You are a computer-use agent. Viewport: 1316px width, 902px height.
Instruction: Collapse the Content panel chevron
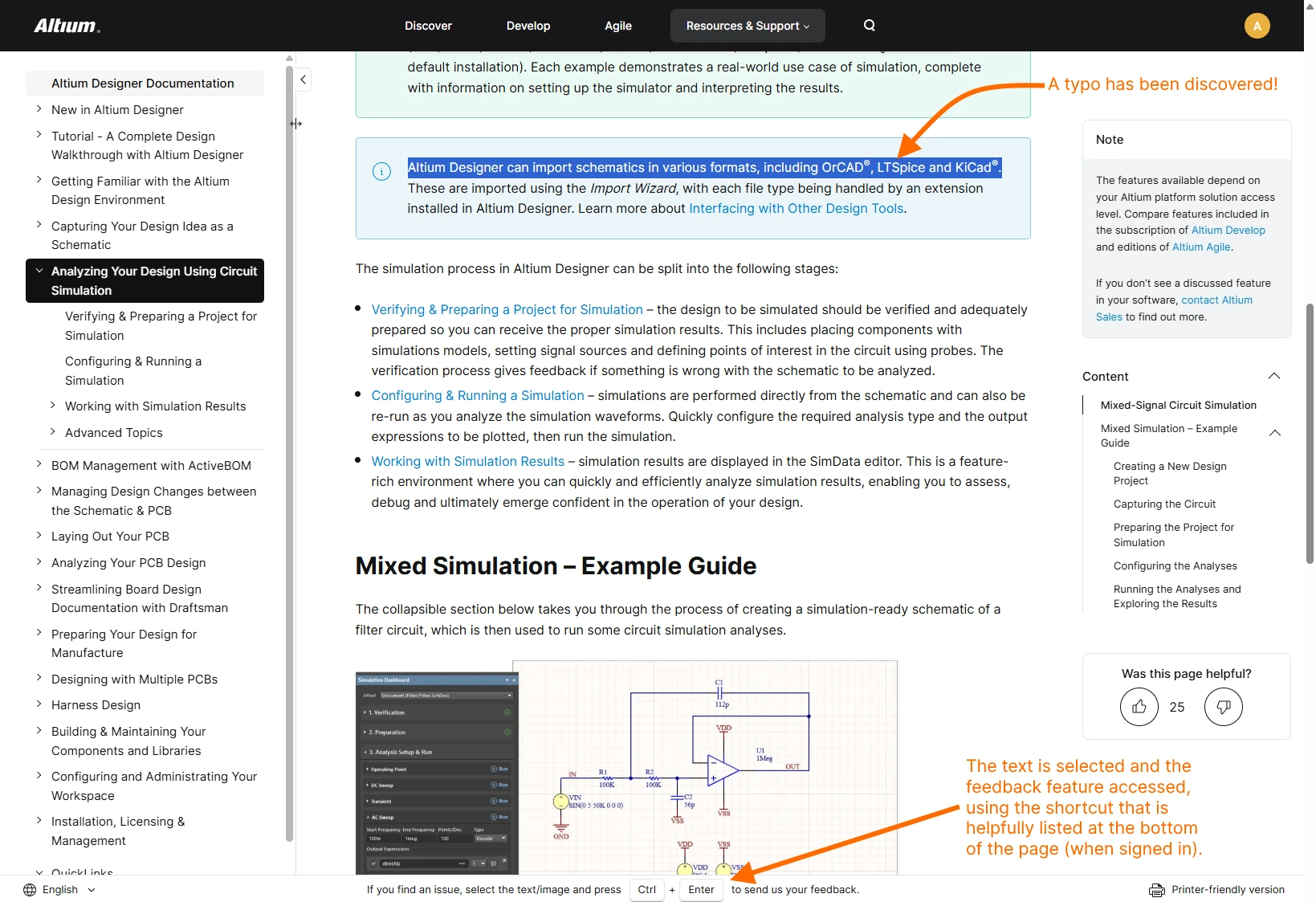pos(1273,376)
